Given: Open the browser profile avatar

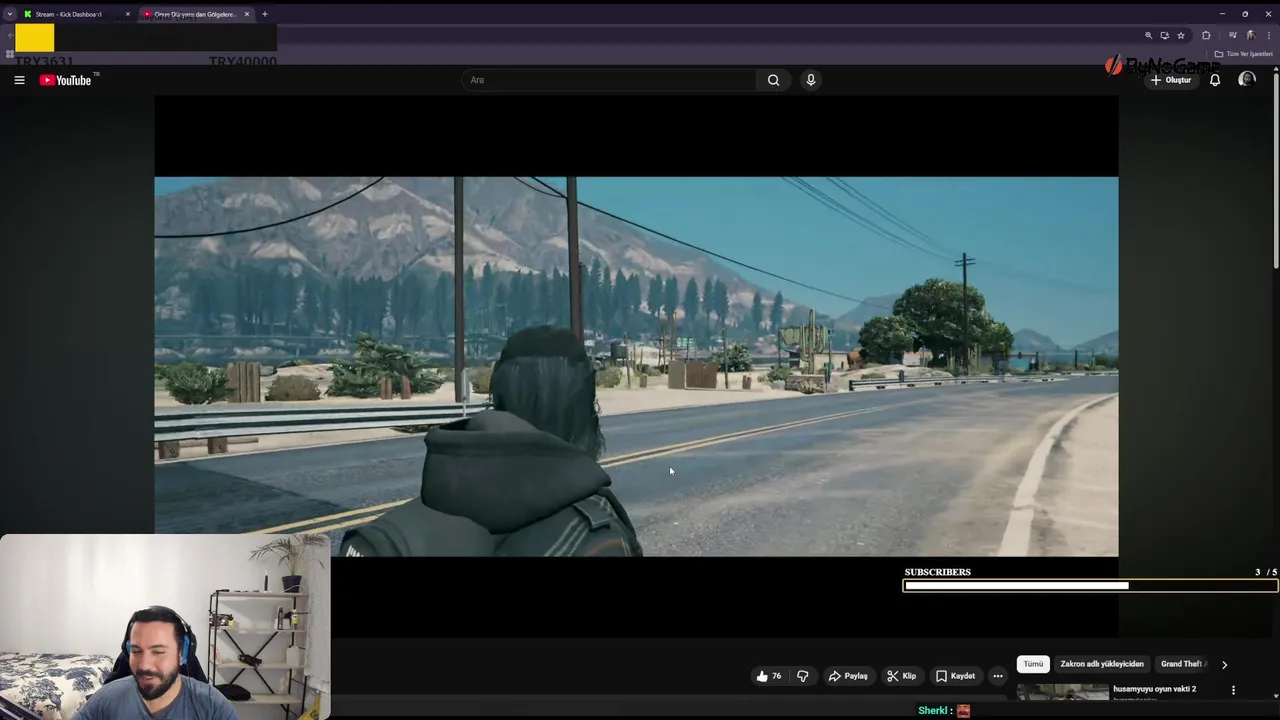Looking at the screenshot, I should [x=1250, y=35].
